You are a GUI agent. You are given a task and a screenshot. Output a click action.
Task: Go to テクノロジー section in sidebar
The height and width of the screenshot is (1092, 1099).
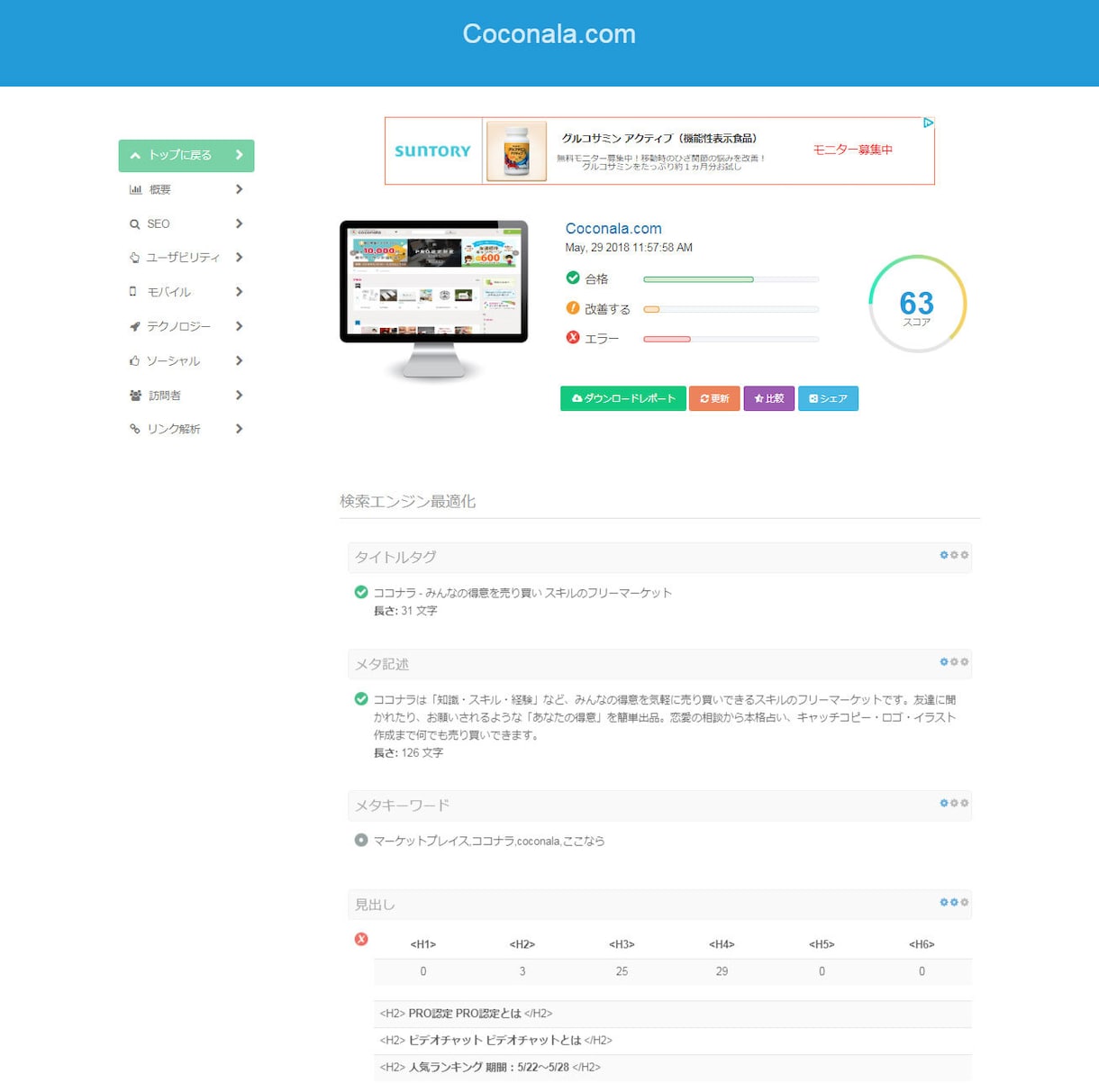(186, 326)
